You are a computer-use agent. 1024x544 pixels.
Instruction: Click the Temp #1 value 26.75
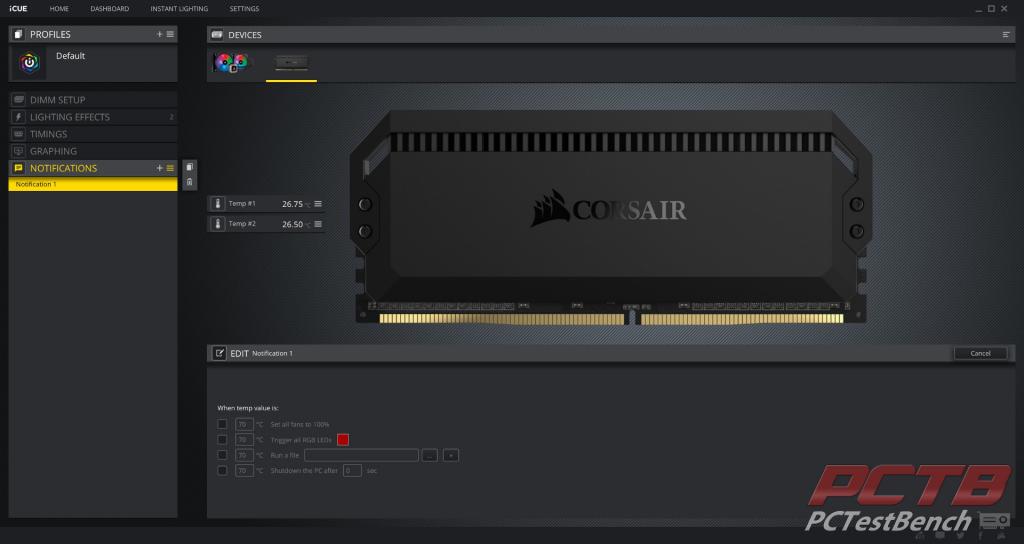pyautogui.click(x=293, y=204)
